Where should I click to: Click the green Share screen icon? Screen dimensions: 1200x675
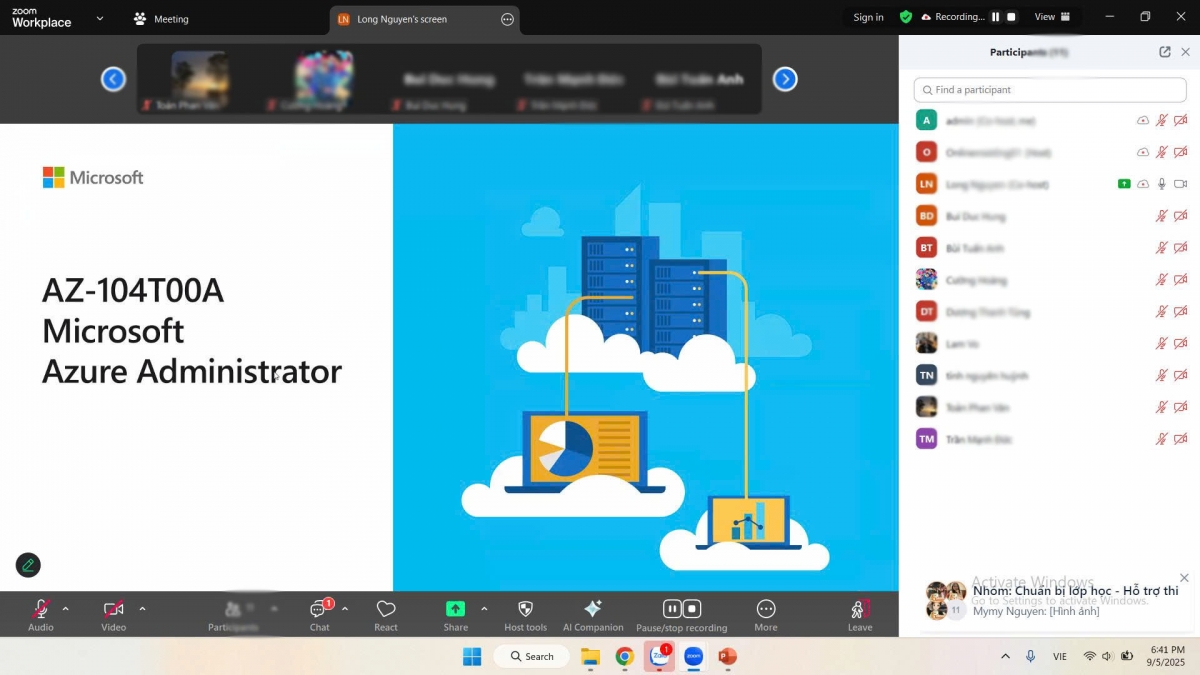coord(455,609)
